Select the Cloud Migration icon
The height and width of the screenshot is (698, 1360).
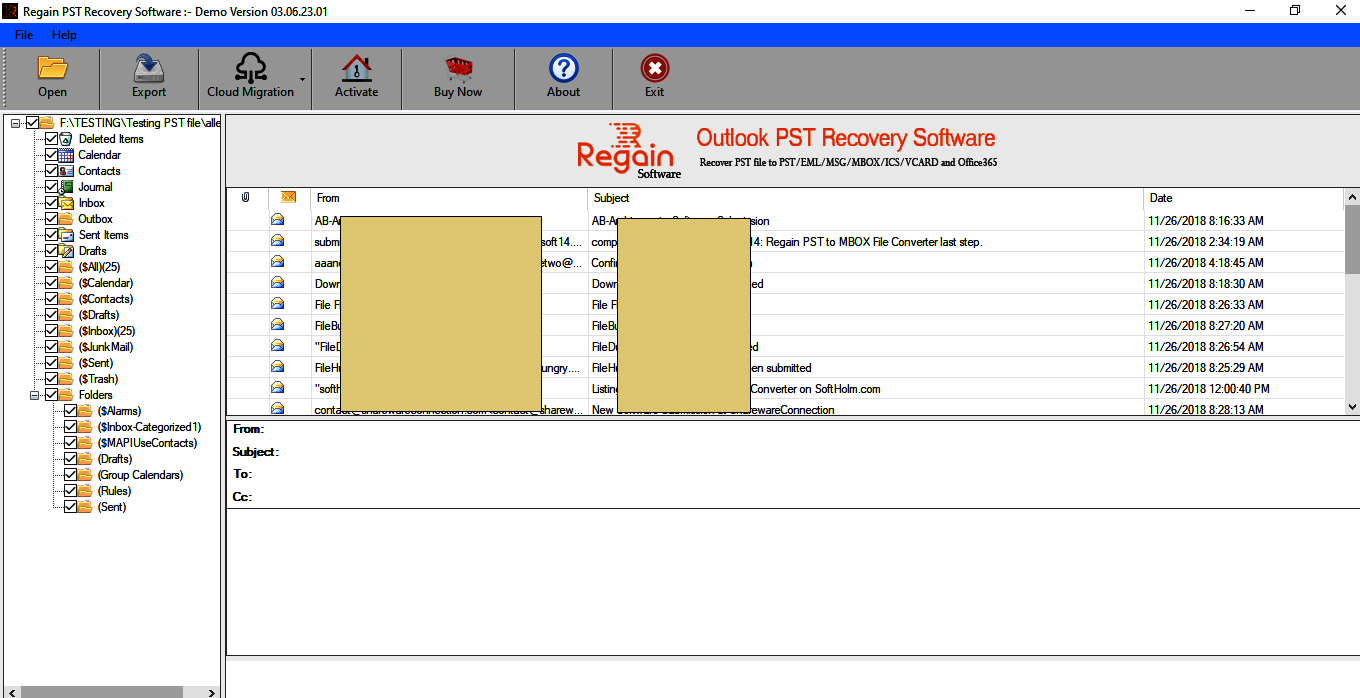pyautogui.click(x=250, y=68)
